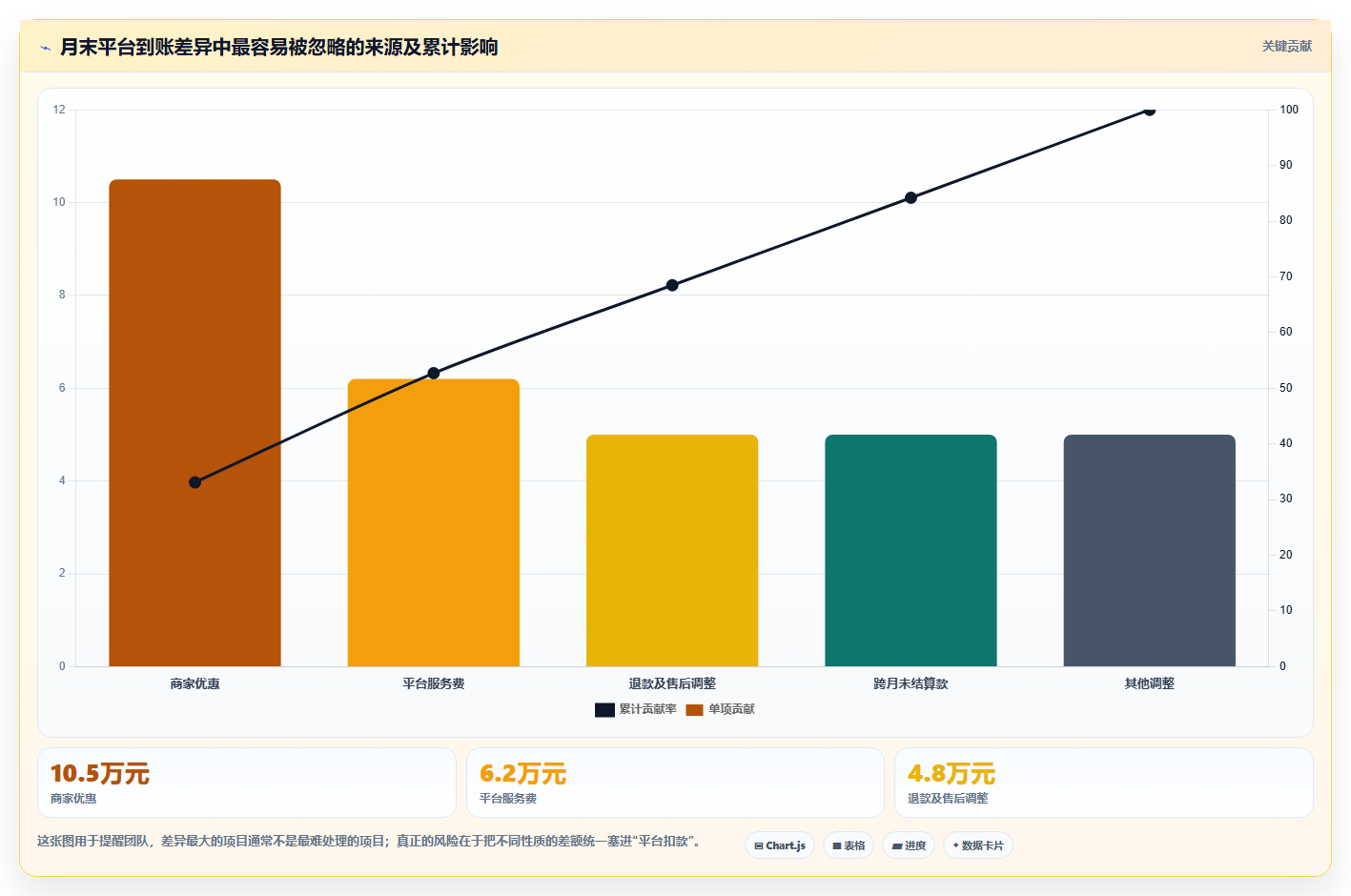Screen dimensions: 1351x896
Task: Click the 其他调整 x-axis label
Action: coord(1150,683)
